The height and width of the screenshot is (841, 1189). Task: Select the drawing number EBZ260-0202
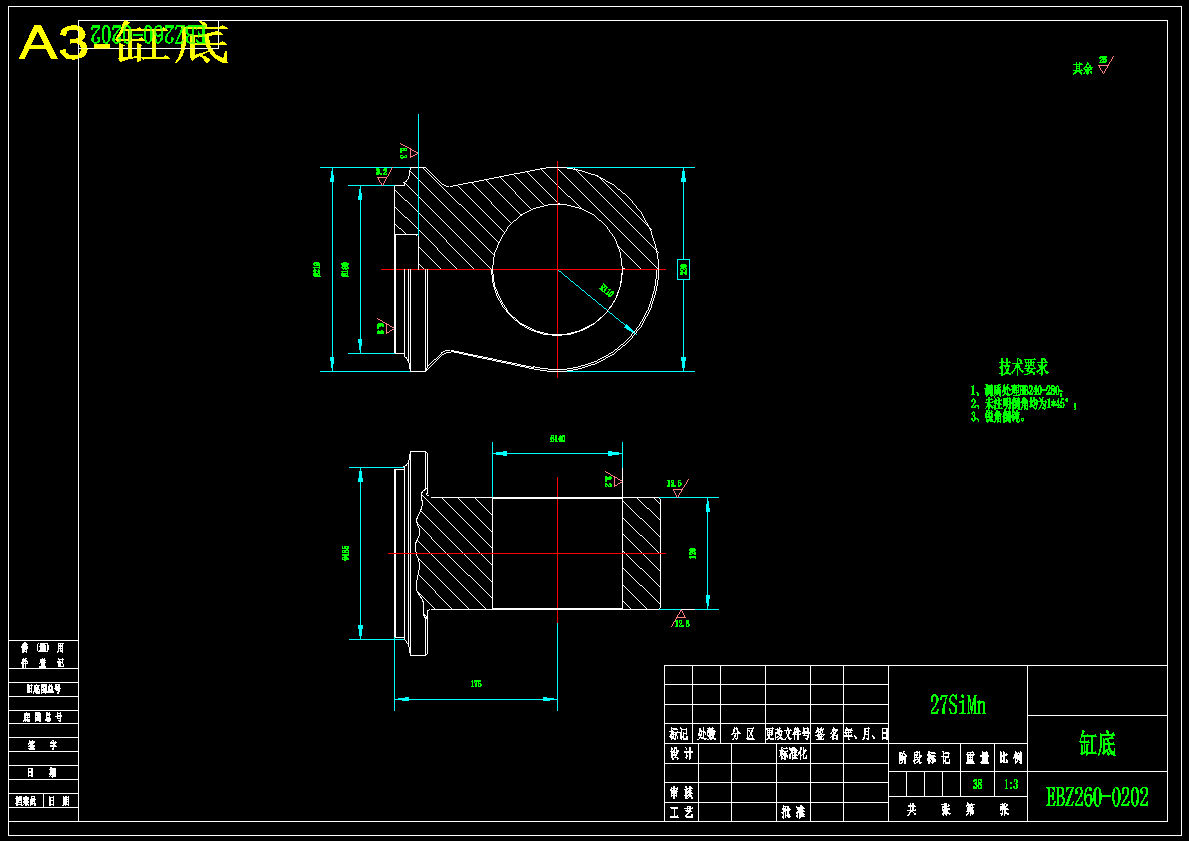[1096, 797]
